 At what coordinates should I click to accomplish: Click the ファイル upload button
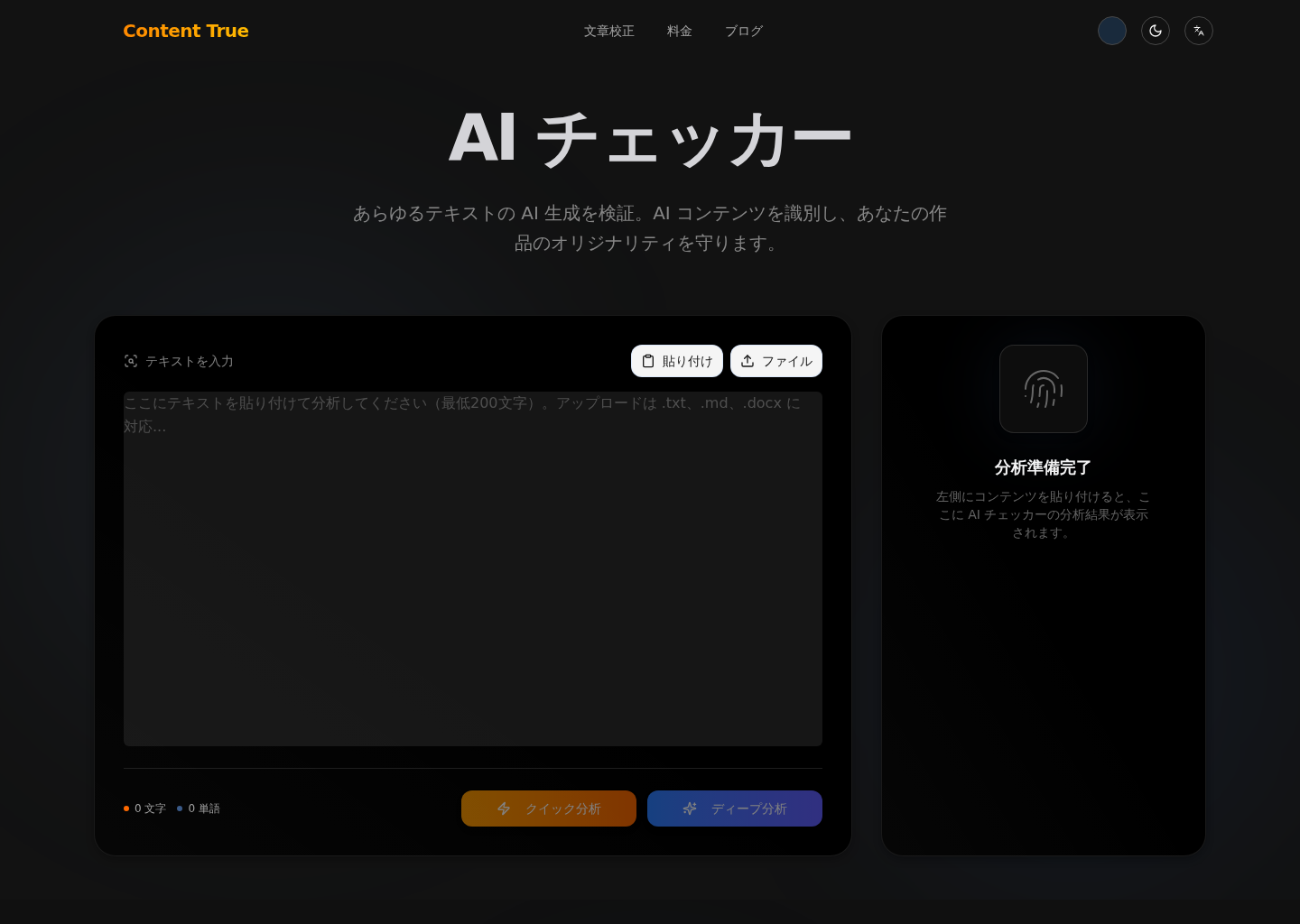point(776,361)
